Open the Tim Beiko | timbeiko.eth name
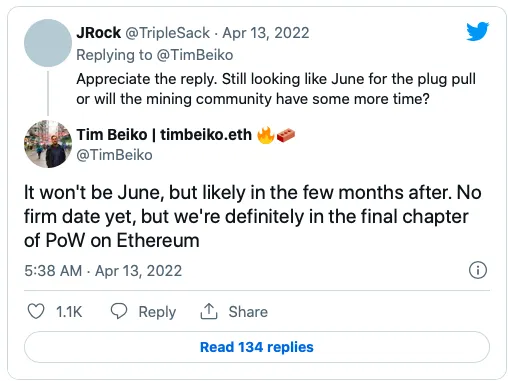Viewport: 508px width, 381px height. pyautogui.click(x=164, y=135)
